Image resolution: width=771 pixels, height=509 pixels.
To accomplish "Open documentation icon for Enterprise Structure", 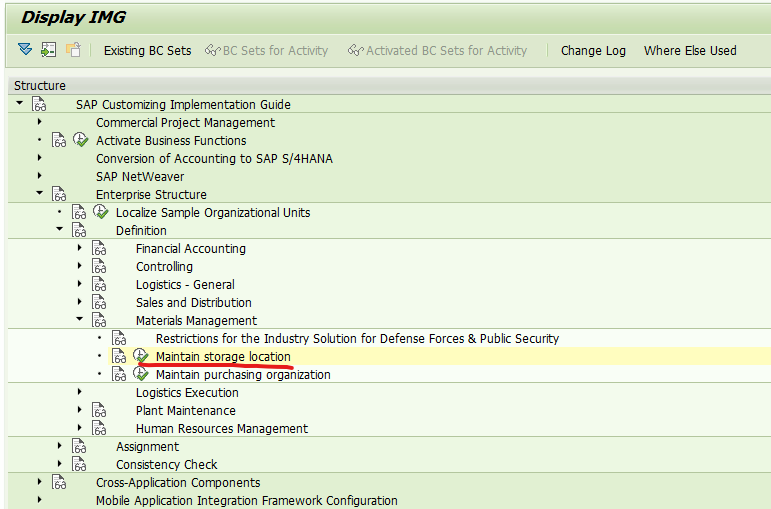I will click(59, 194).
